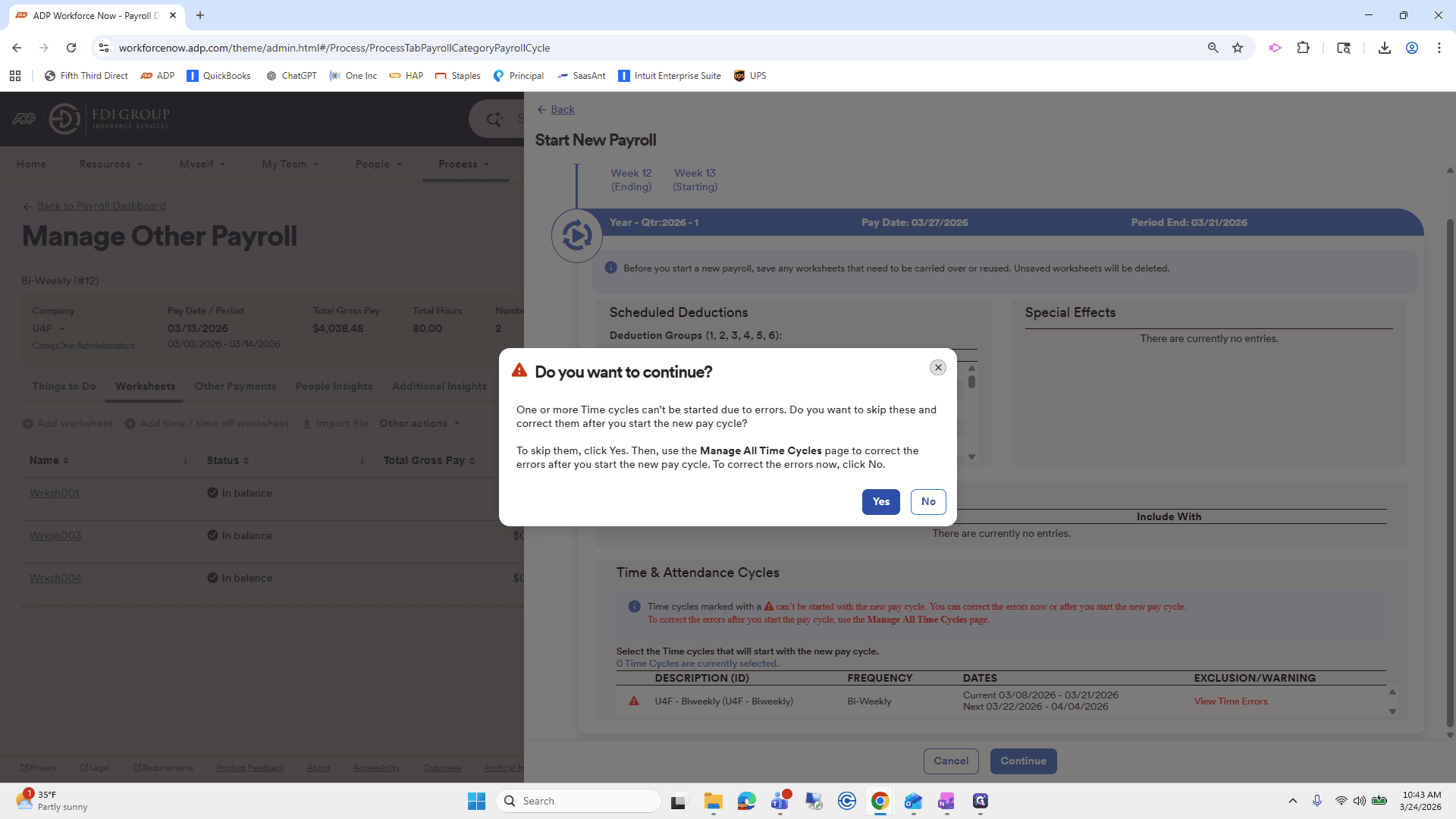Open Chrome downloads icon

click(1384, 48)
